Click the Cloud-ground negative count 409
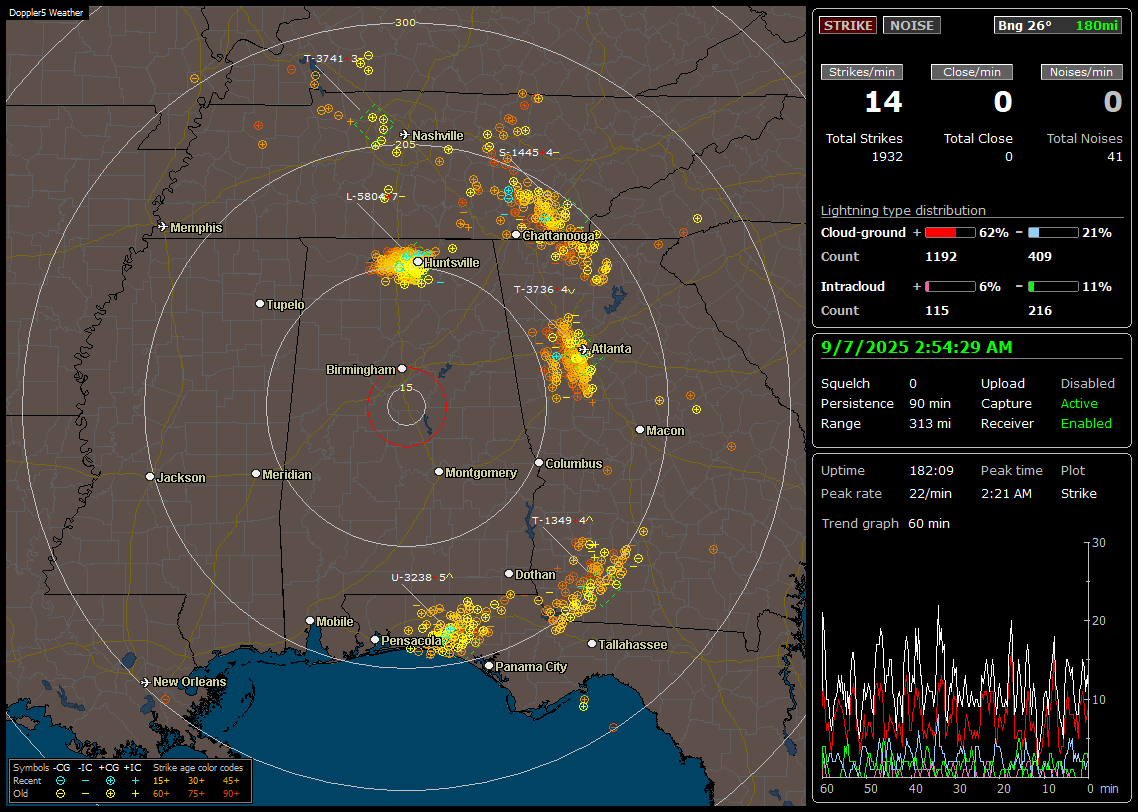 pos(1039,256)
